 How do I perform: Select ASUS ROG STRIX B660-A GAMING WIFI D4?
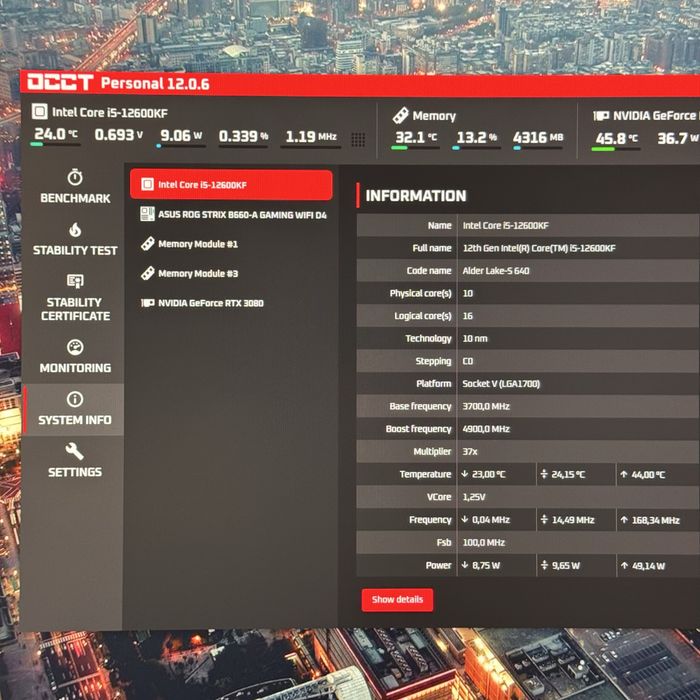233,214
